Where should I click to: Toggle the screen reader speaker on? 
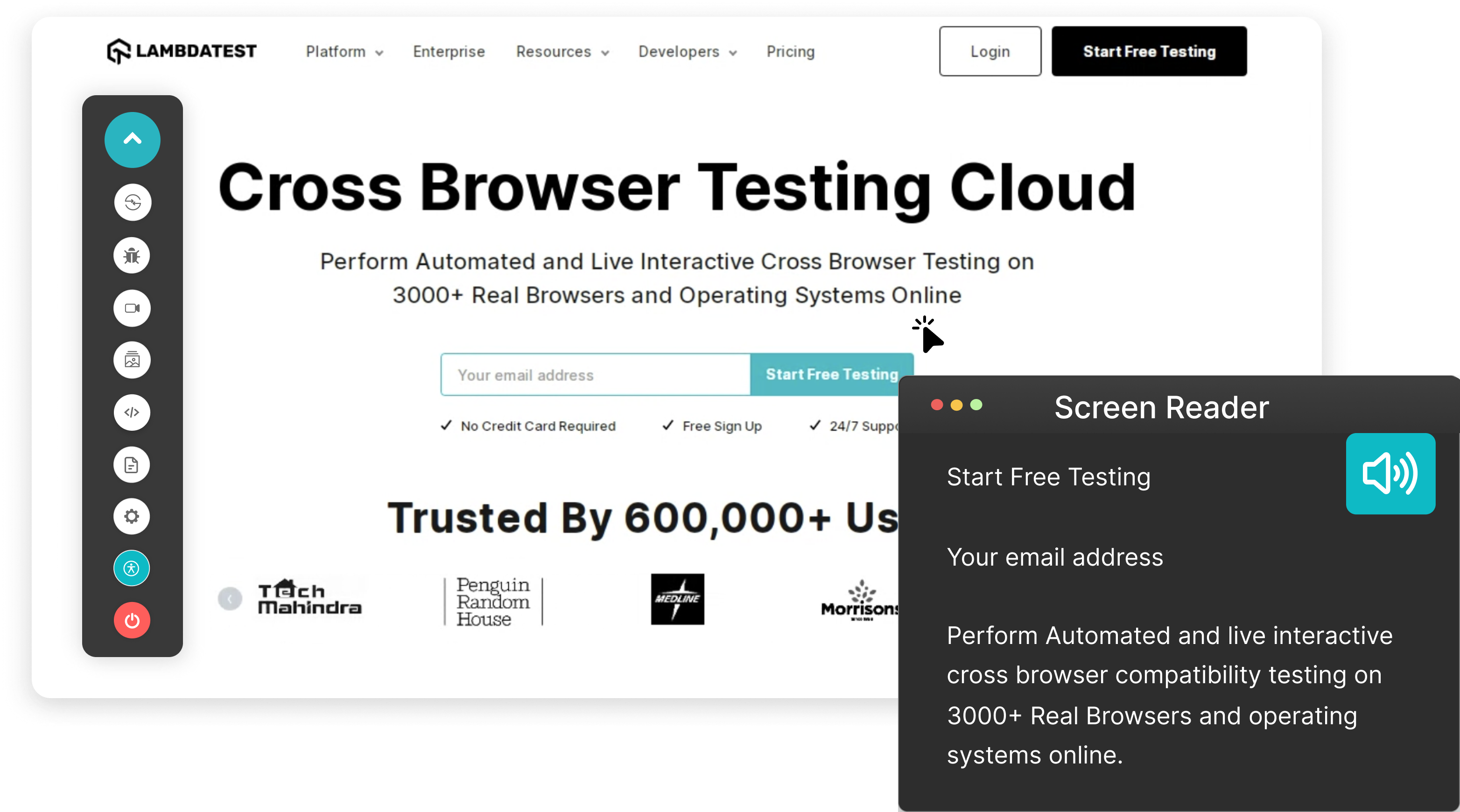pyautogui.click(x=1390, y=474)
